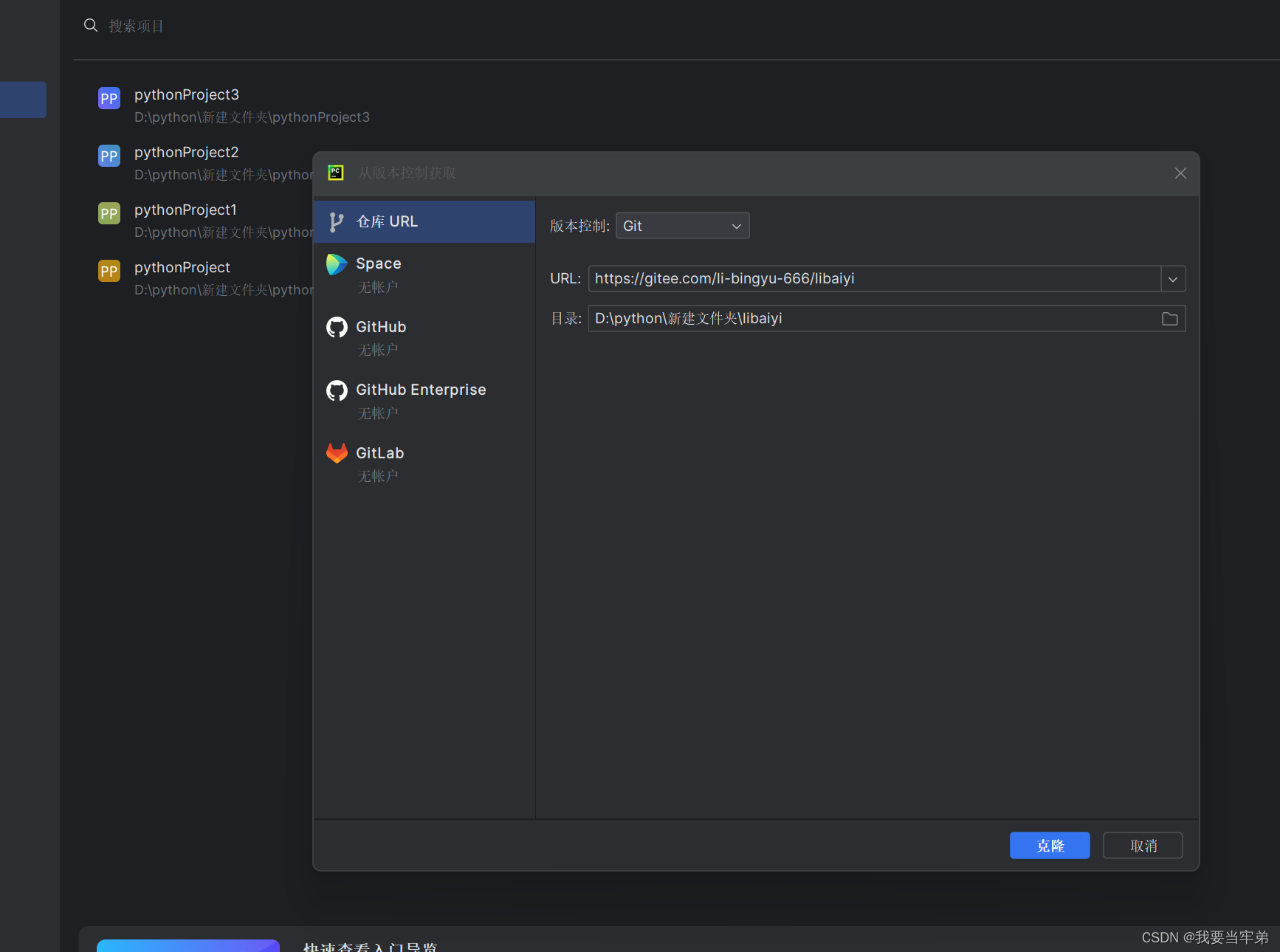Screen dimensions: 1280x952
Task: Click the search magnifier icon
Action: pyautogui.click(x=91, y=26)
